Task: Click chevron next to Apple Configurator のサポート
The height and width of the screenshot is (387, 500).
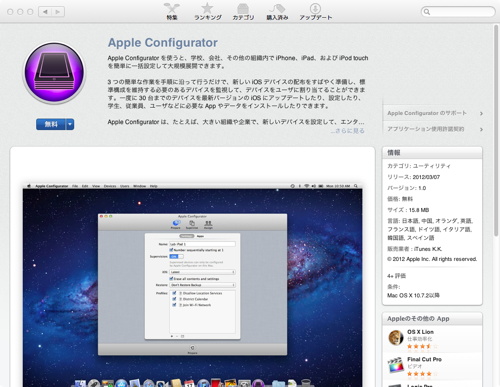Action: point(481,114)
